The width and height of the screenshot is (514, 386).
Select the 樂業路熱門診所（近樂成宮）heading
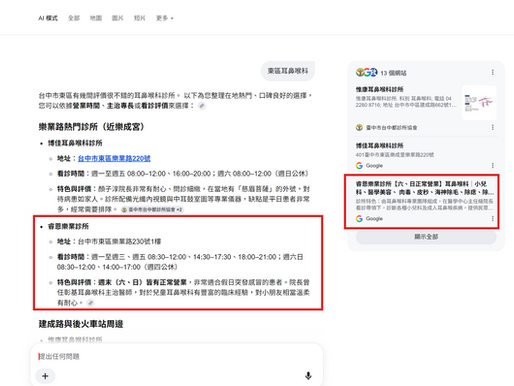[x=91, y=127]
